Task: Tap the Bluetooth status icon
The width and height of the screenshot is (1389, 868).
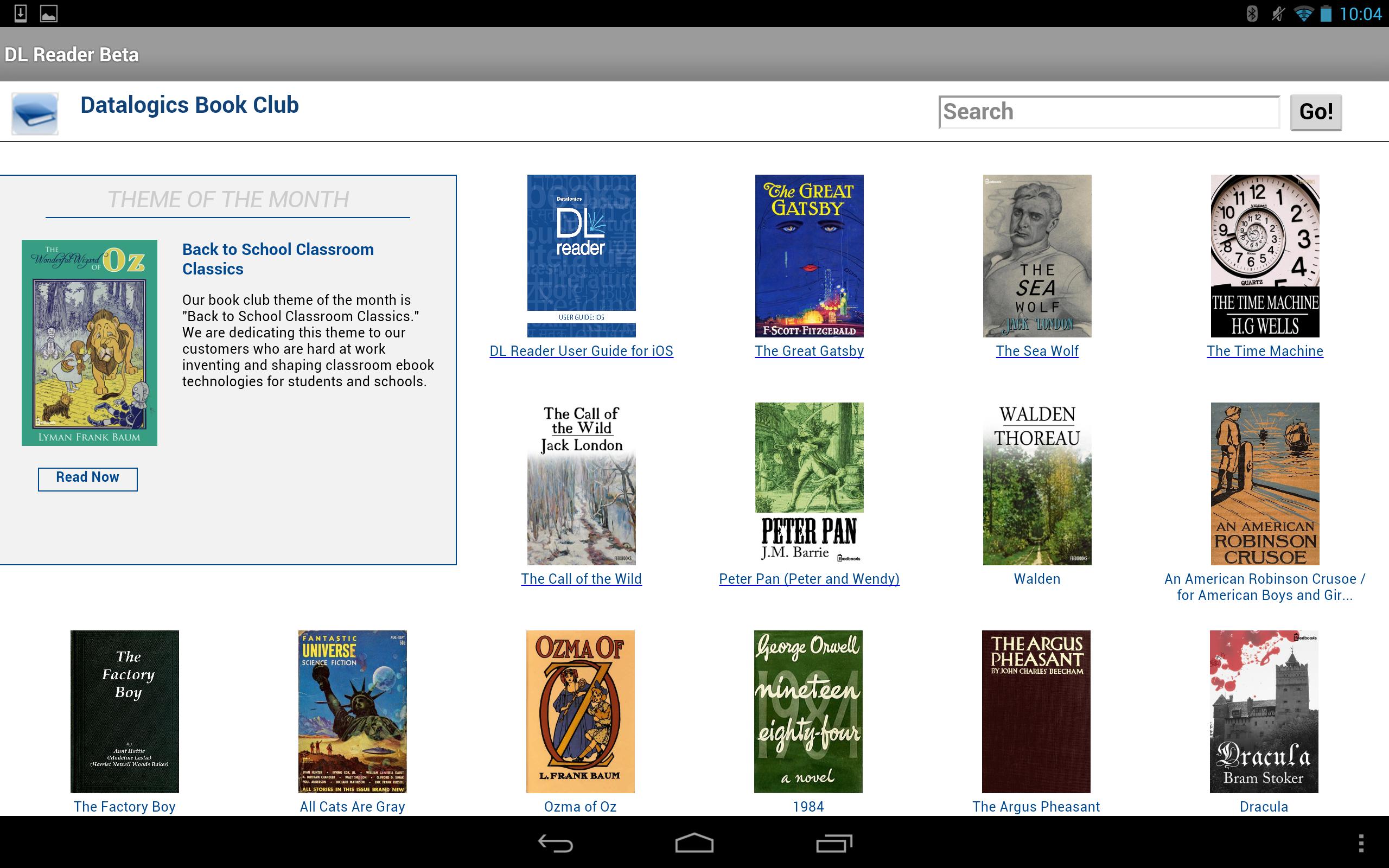Action: click(x=1252, y=13)
